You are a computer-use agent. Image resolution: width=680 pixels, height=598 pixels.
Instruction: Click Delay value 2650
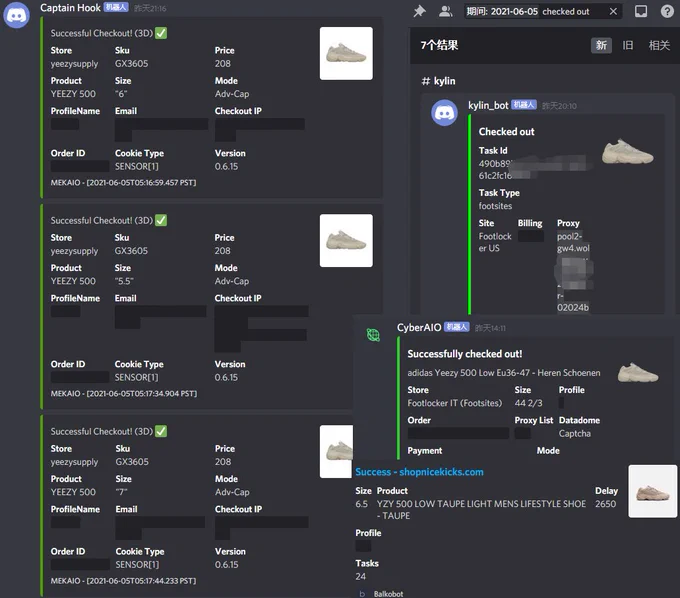(x=605, y=504)
